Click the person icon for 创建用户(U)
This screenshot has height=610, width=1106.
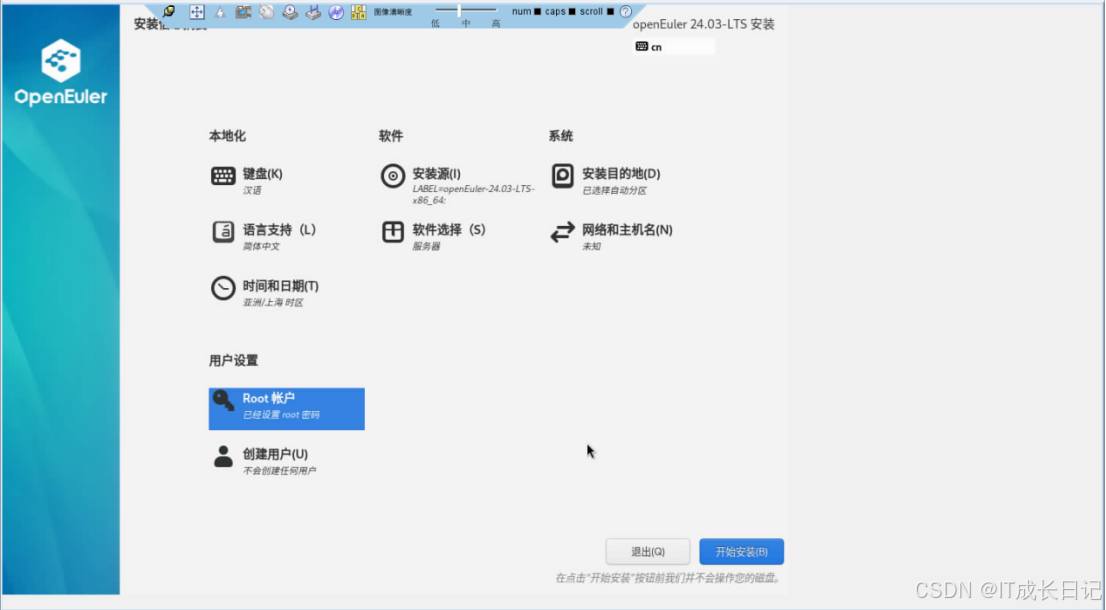[223, 456]
